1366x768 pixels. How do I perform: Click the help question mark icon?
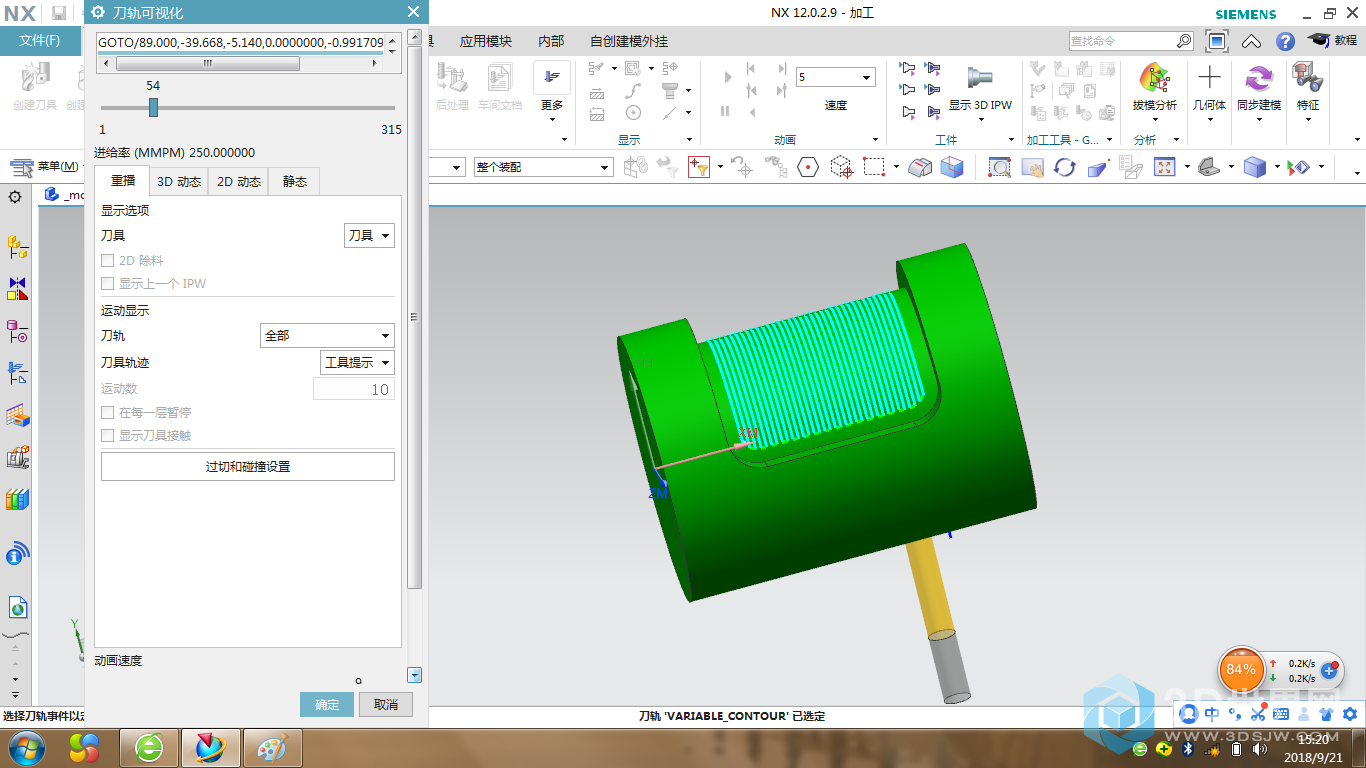coord(1285,41)
